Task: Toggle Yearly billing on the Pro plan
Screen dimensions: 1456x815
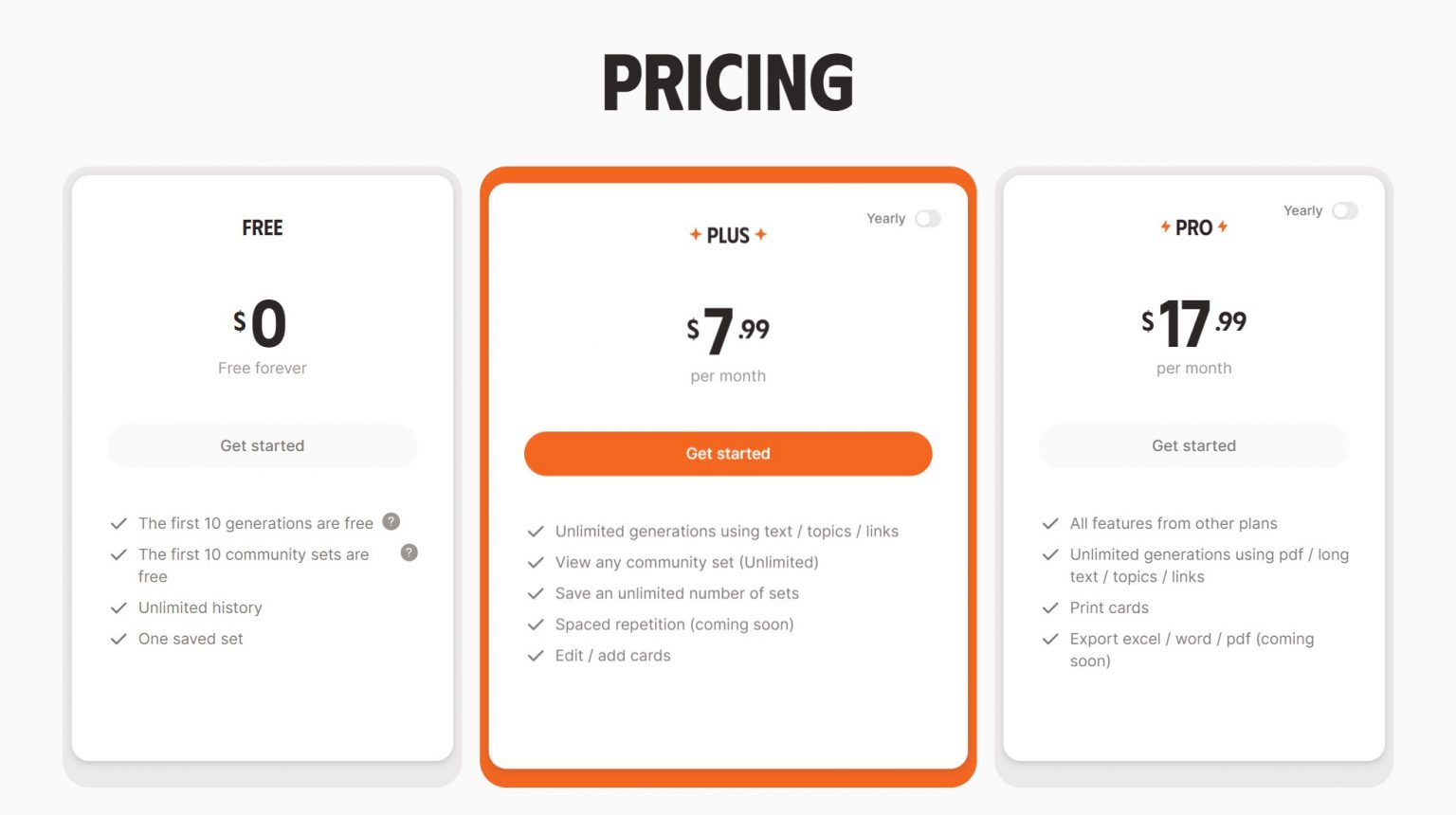Action: pyautogui.click(x=1344, y=211)
